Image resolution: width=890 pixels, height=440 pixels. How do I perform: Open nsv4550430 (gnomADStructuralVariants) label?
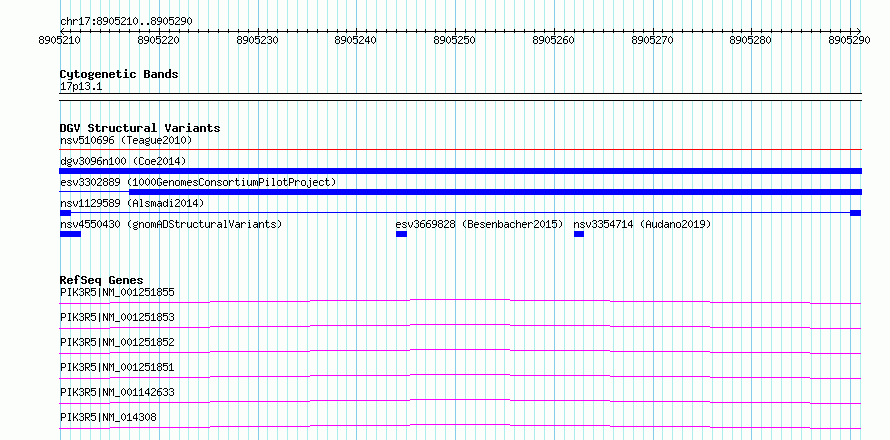pos(171,224)
